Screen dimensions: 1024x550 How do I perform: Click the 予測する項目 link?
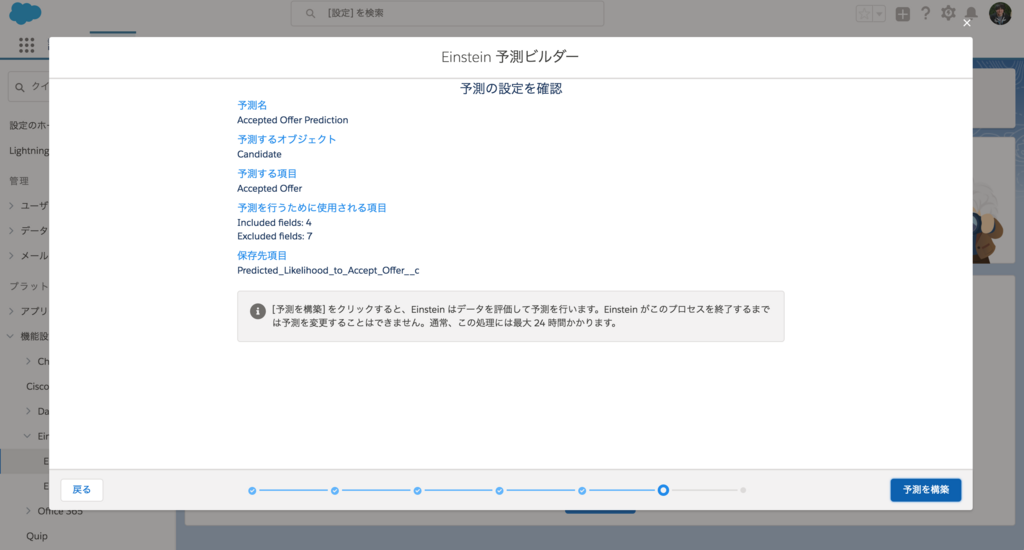(267, 174)
